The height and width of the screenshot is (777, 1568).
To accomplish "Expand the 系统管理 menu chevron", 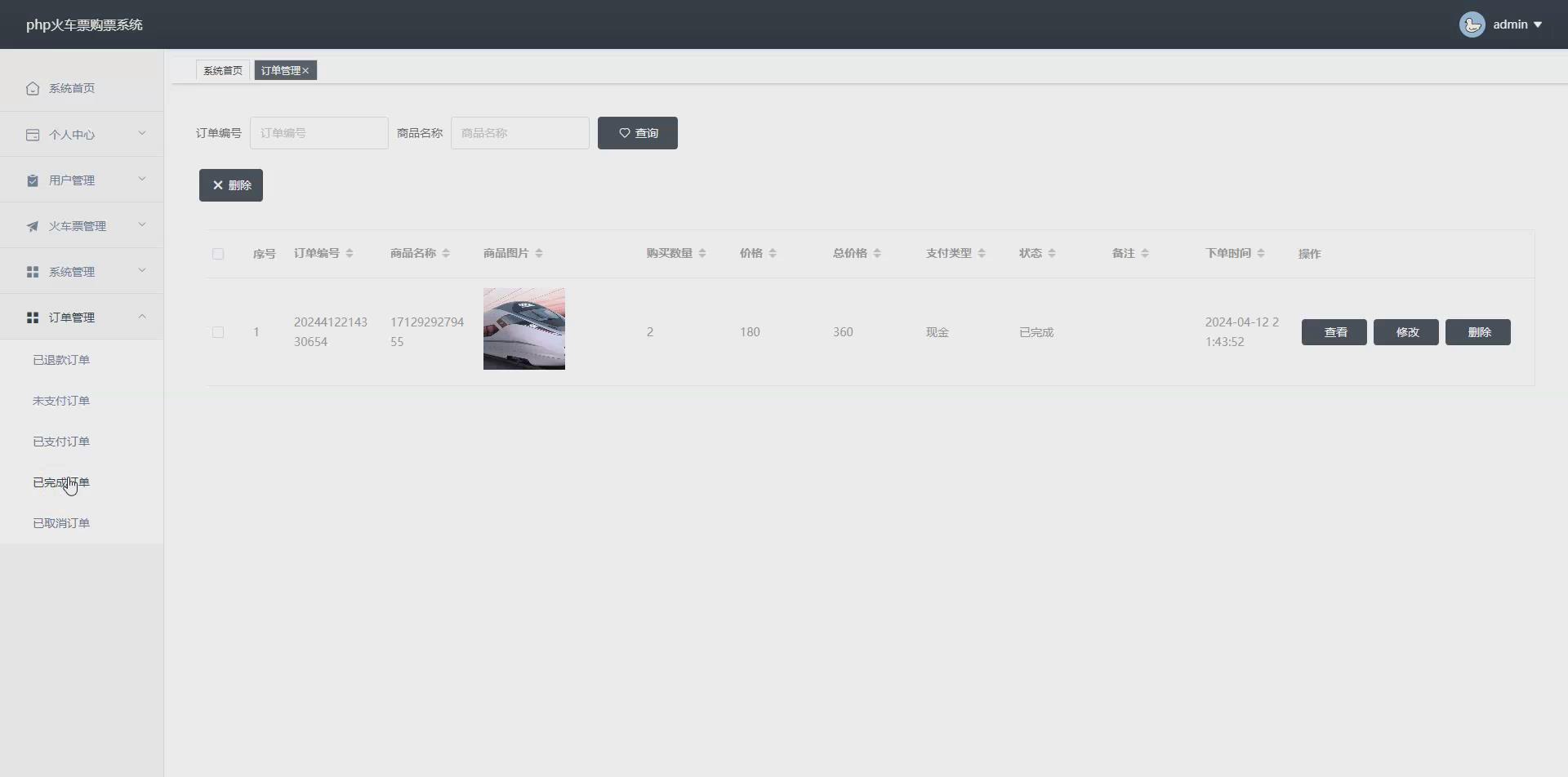I will [142, 270].
